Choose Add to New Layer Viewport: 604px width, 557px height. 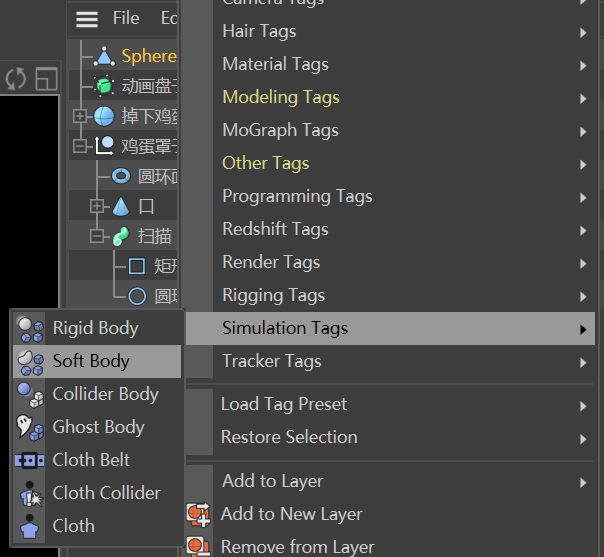390,515
